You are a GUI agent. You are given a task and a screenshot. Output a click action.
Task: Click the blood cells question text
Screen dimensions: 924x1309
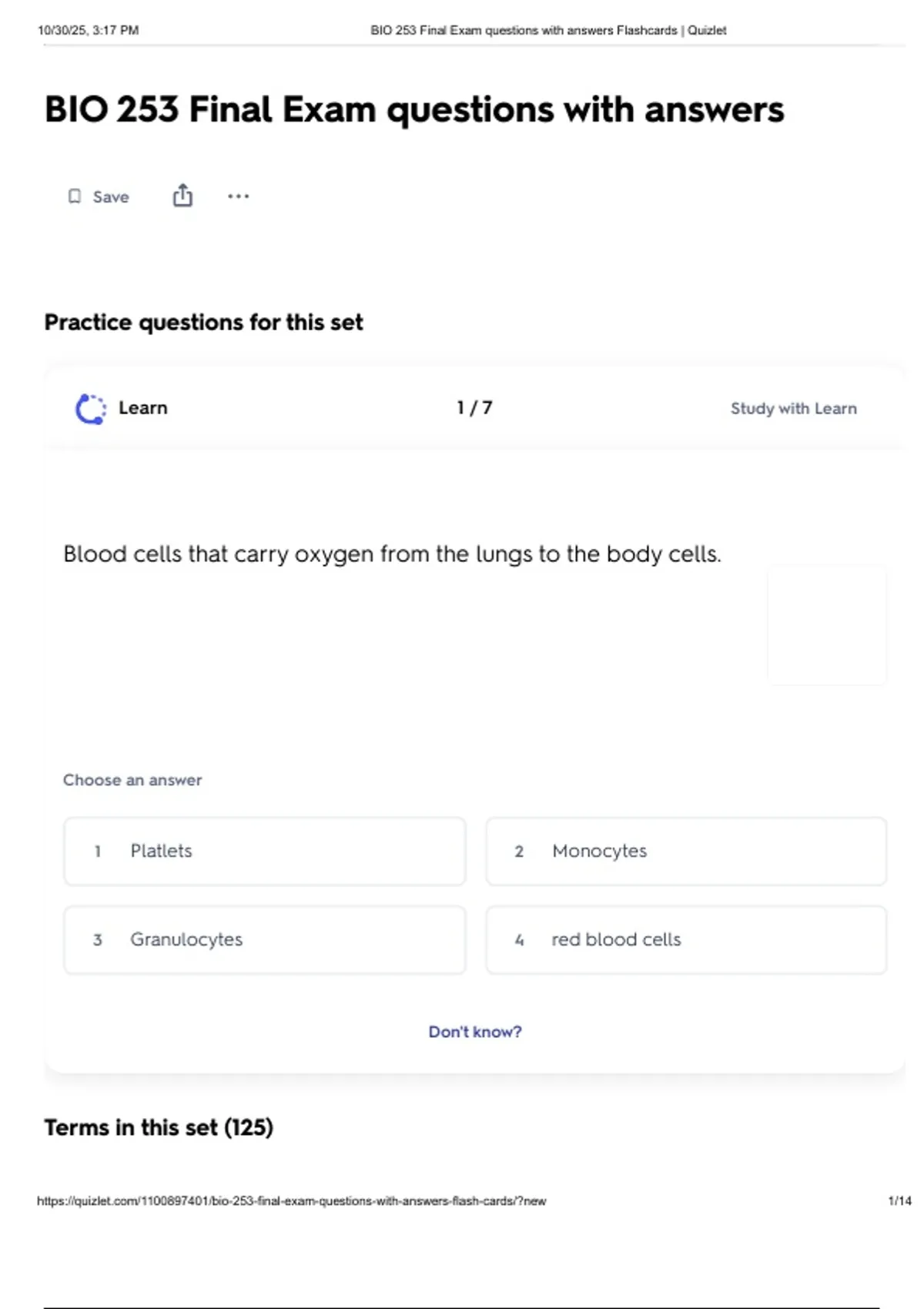[392, 554]
